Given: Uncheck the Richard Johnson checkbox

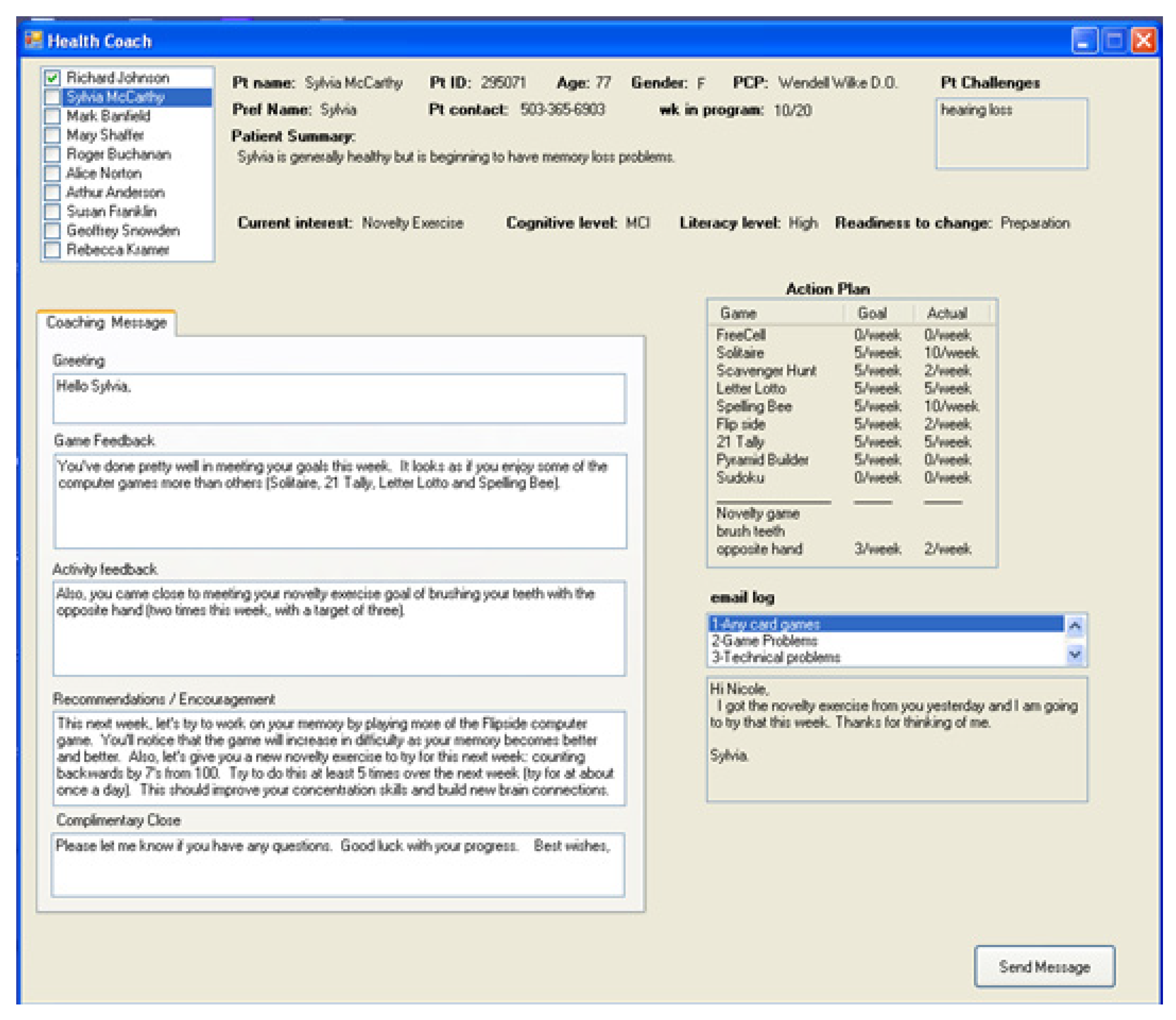Looking at the screenshot, I should pyautogui.click(x=52, y=78).
